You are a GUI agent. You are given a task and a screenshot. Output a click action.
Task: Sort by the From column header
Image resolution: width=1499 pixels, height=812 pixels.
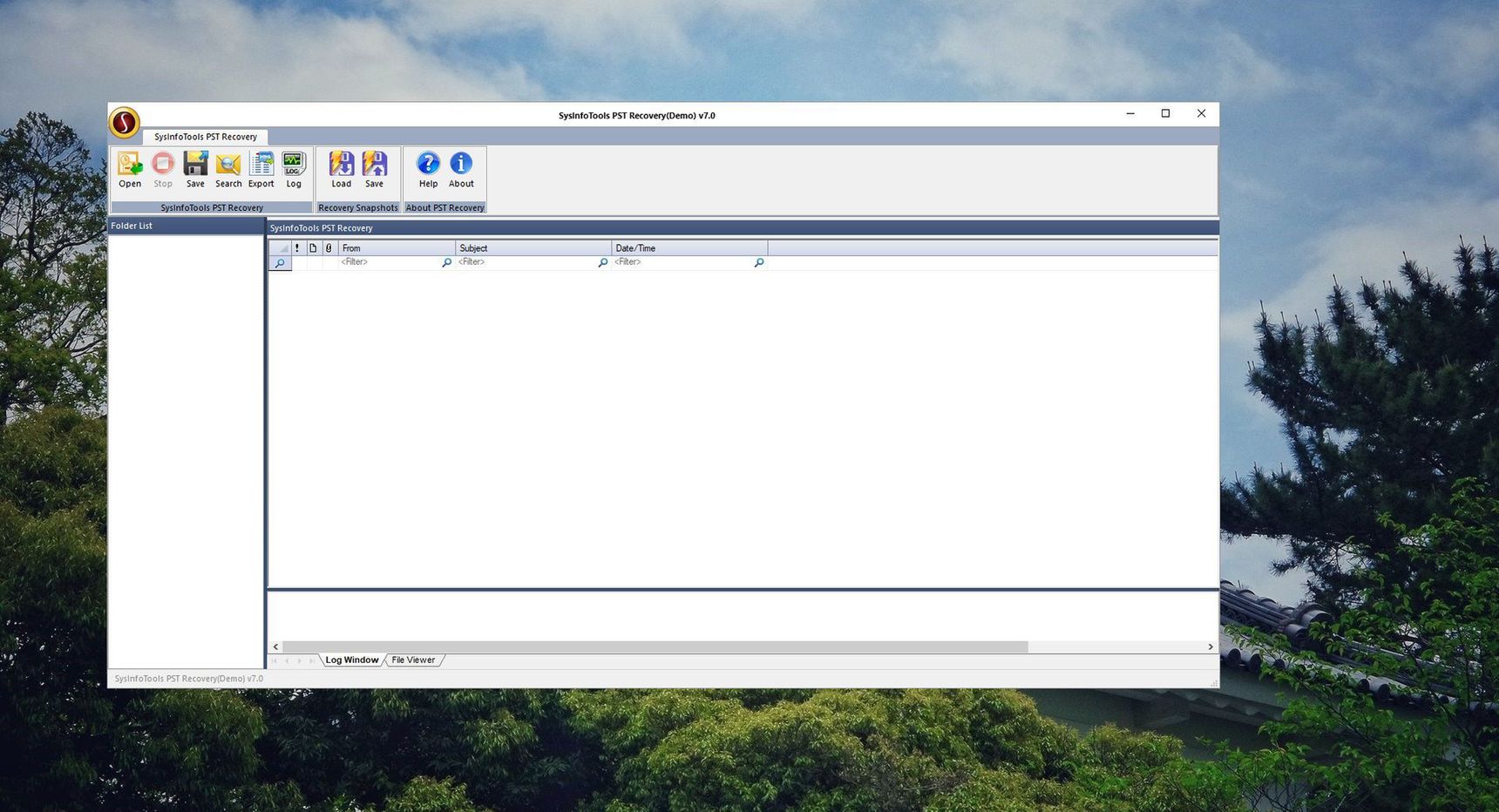[x=397, y=248]
